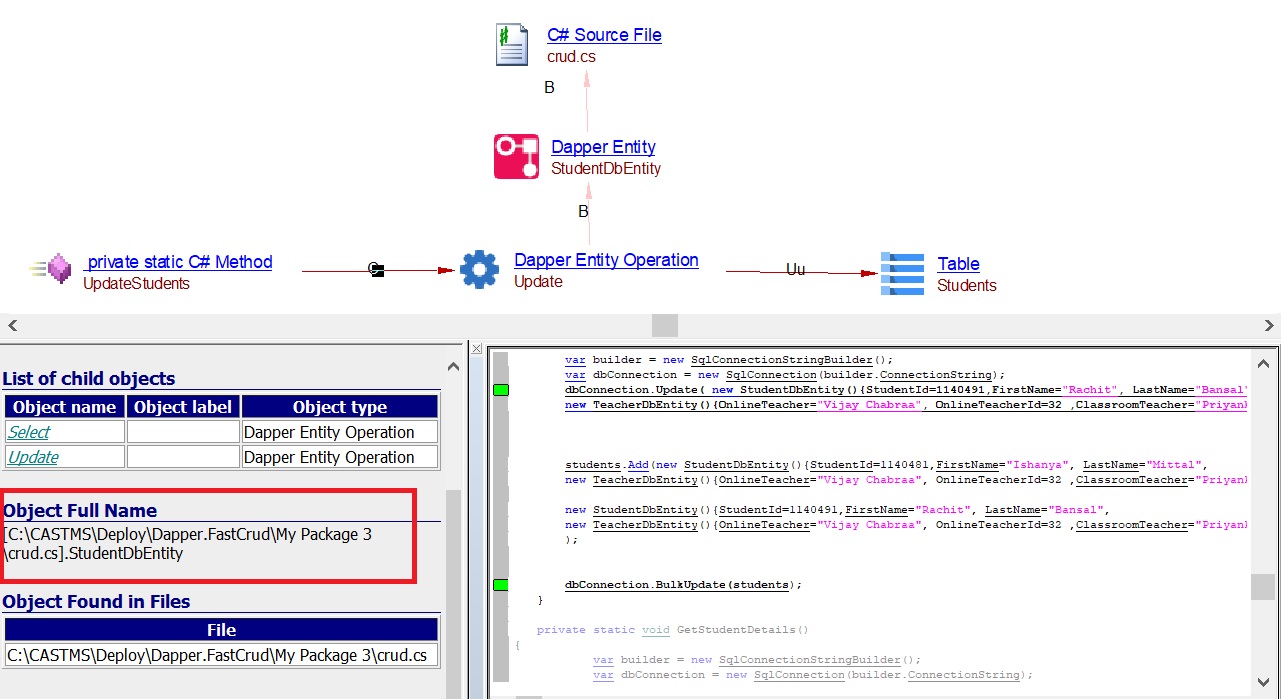Click the pink Dapper Entity icon
Viewport: 1281px width, 699px height.
tap(516, 157)
